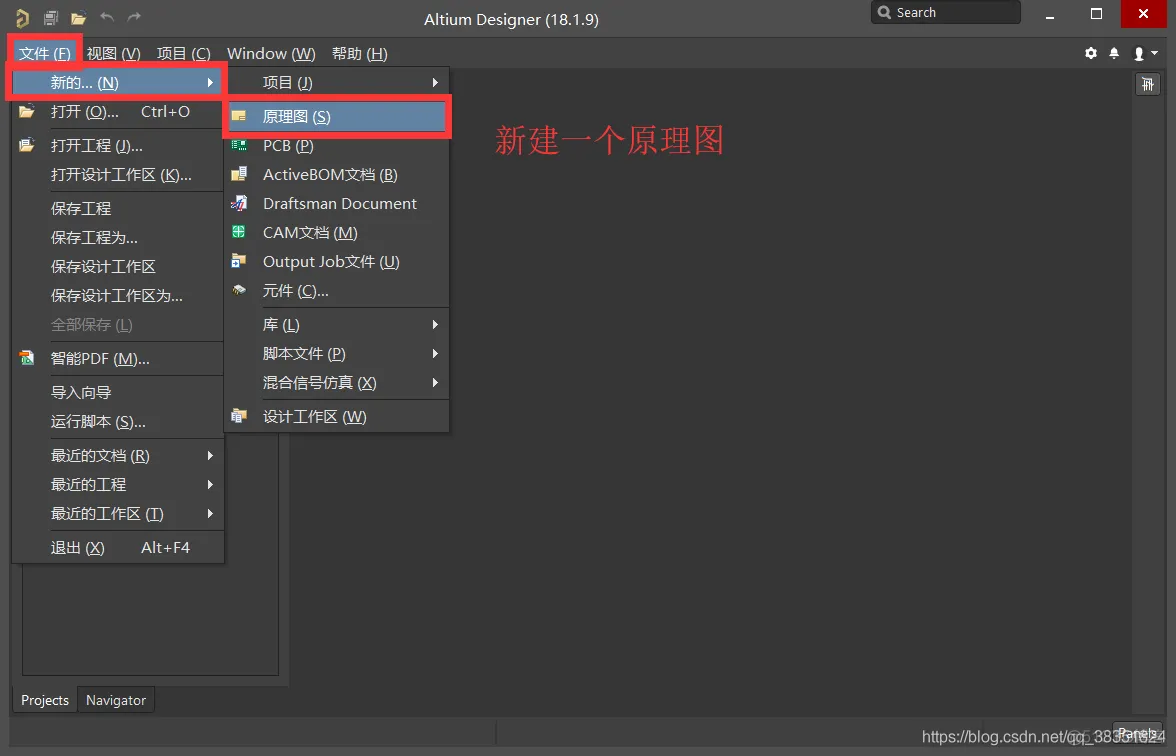
Task: Choose 打开工程 (J)... entry
Action: click(118, 146)
